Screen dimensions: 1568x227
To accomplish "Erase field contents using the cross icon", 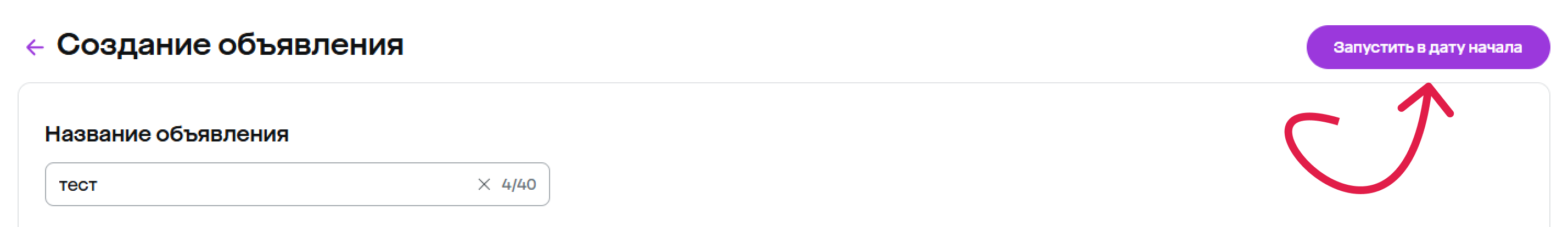I will pos(484,184).
